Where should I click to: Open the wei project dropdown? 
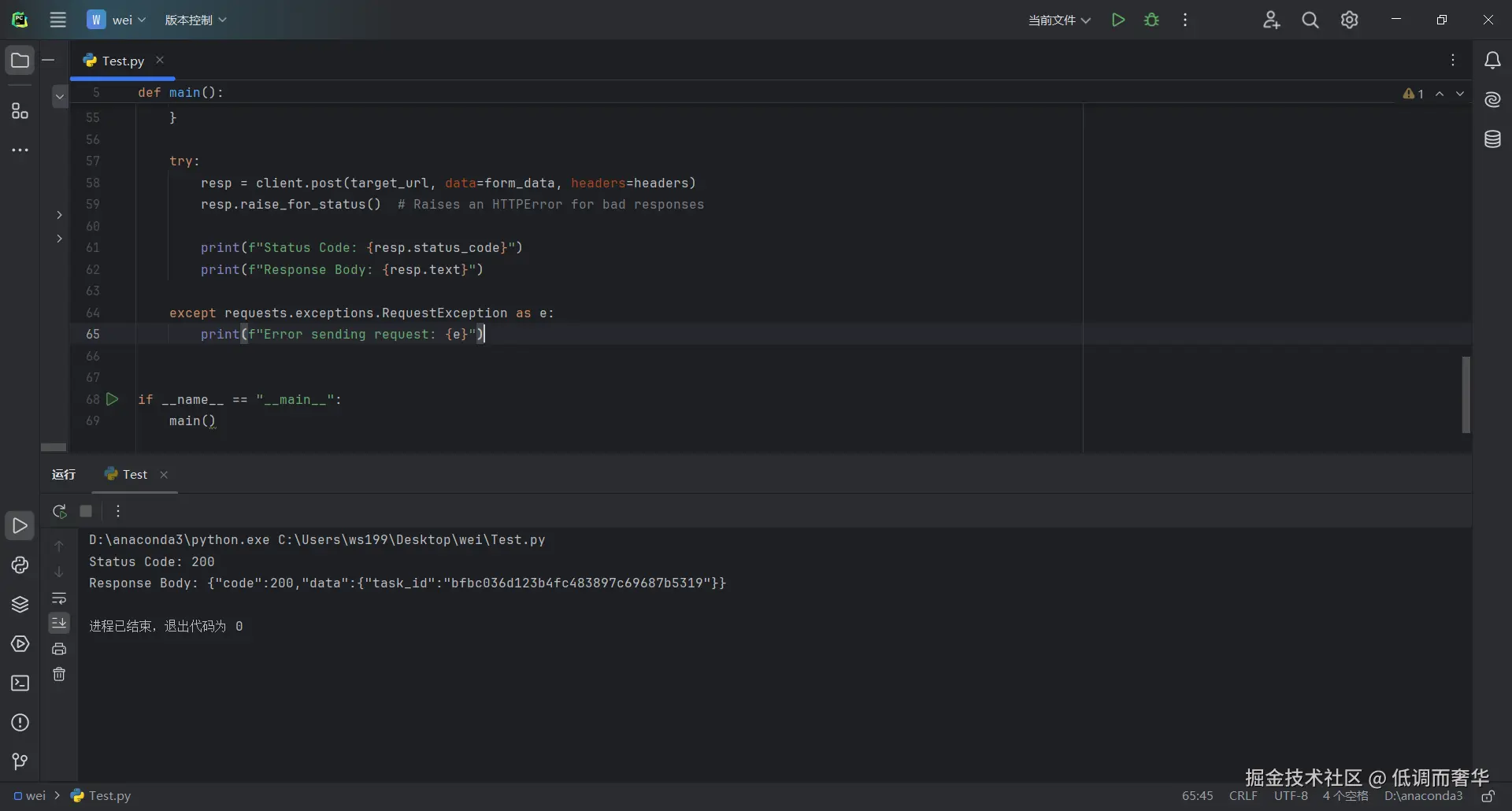[x=117, y=20]
